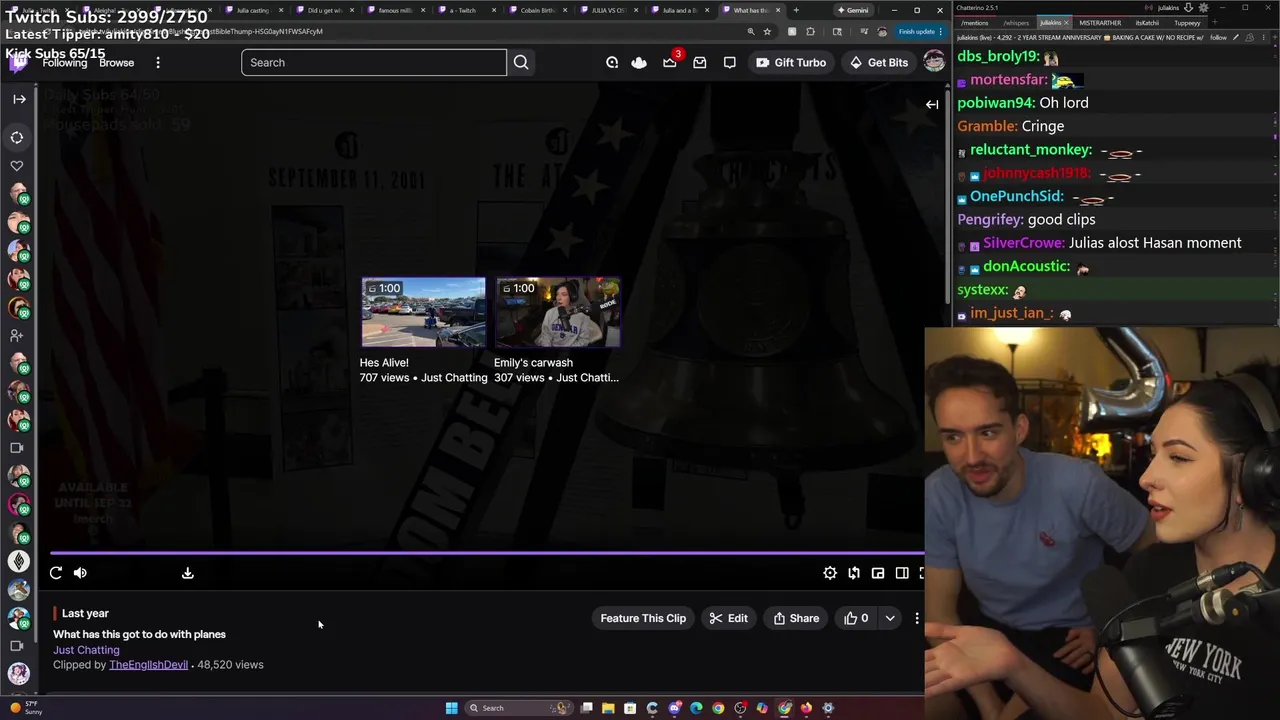Like the clip with the thumbs-up button
1280x720 pixels.
click(x=857, y=618)
